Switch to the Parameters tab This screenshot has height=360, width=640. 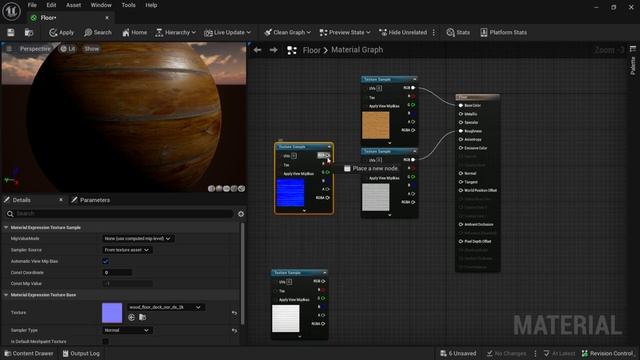91,200
